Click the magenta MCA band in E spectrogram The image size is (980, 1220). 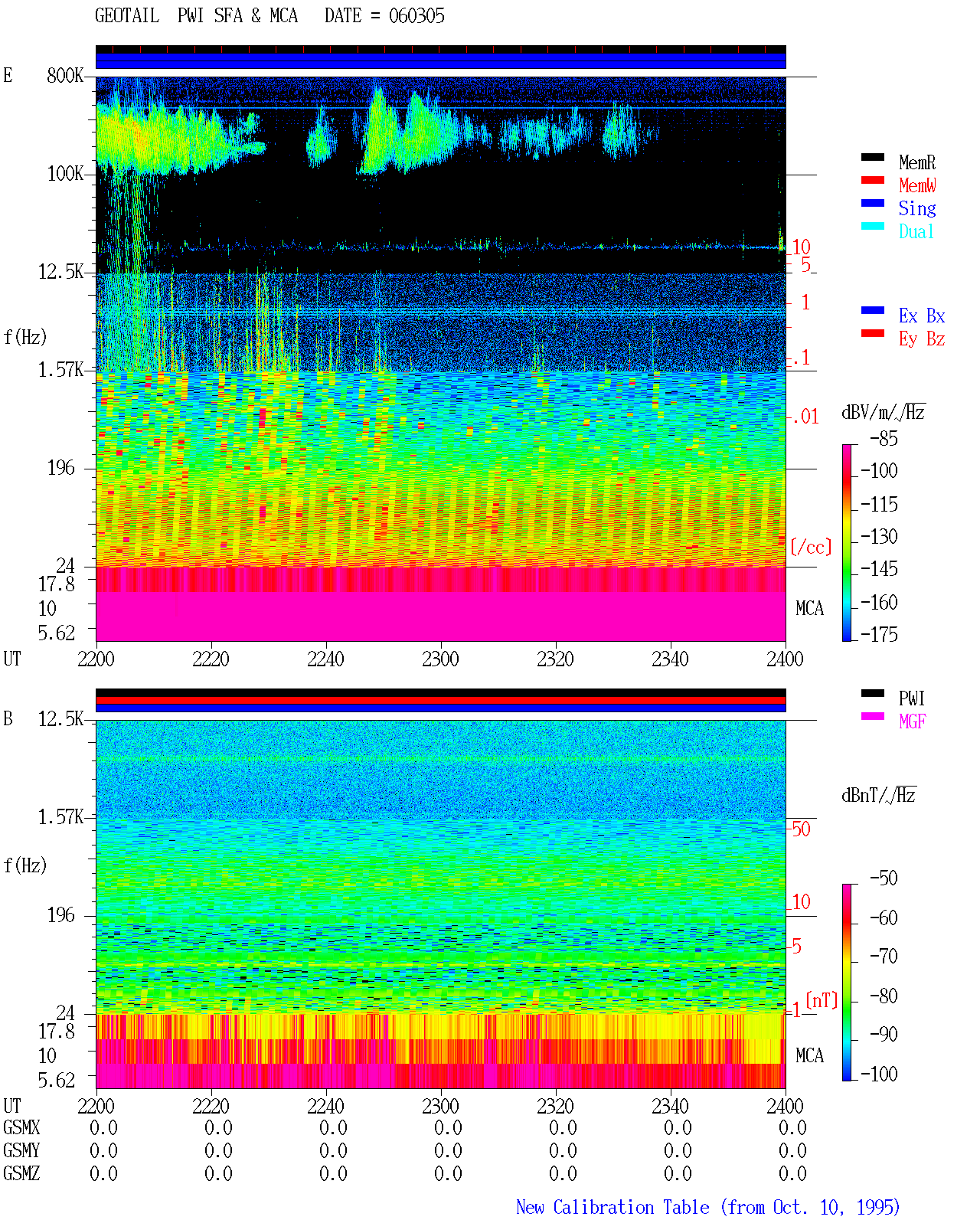click(440, 617)
